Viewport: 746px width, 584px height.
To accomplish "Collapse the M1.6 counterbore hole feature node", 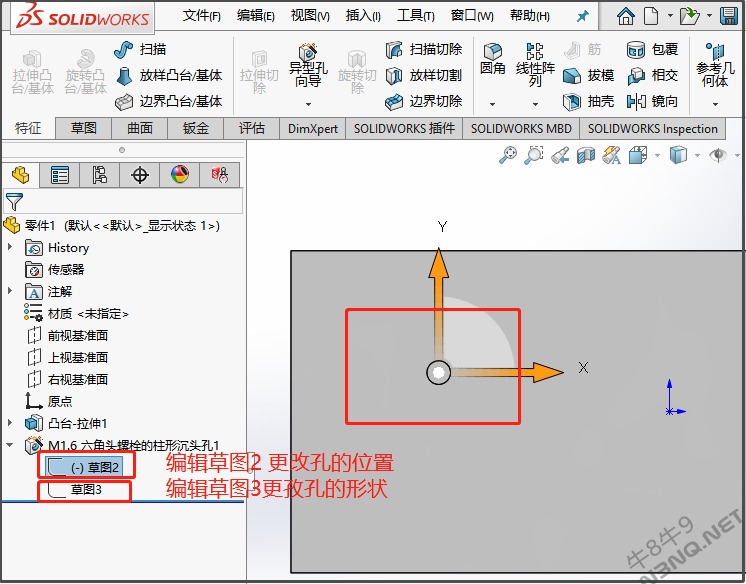I will [x=10, y=445].
